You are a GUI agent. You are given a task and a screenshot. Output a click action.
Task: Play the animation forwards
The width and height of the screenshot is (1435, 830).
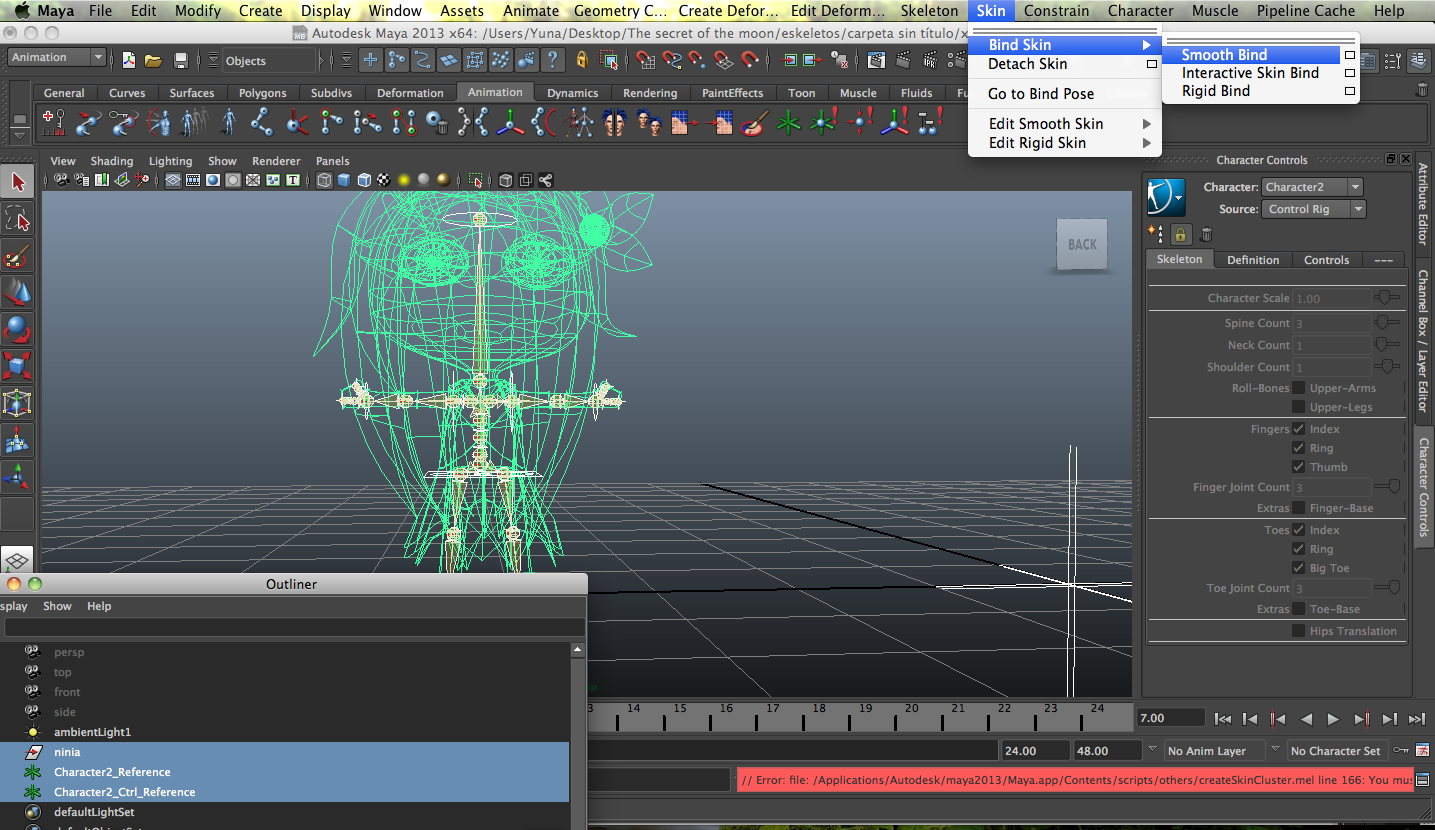pos(1333,719)
